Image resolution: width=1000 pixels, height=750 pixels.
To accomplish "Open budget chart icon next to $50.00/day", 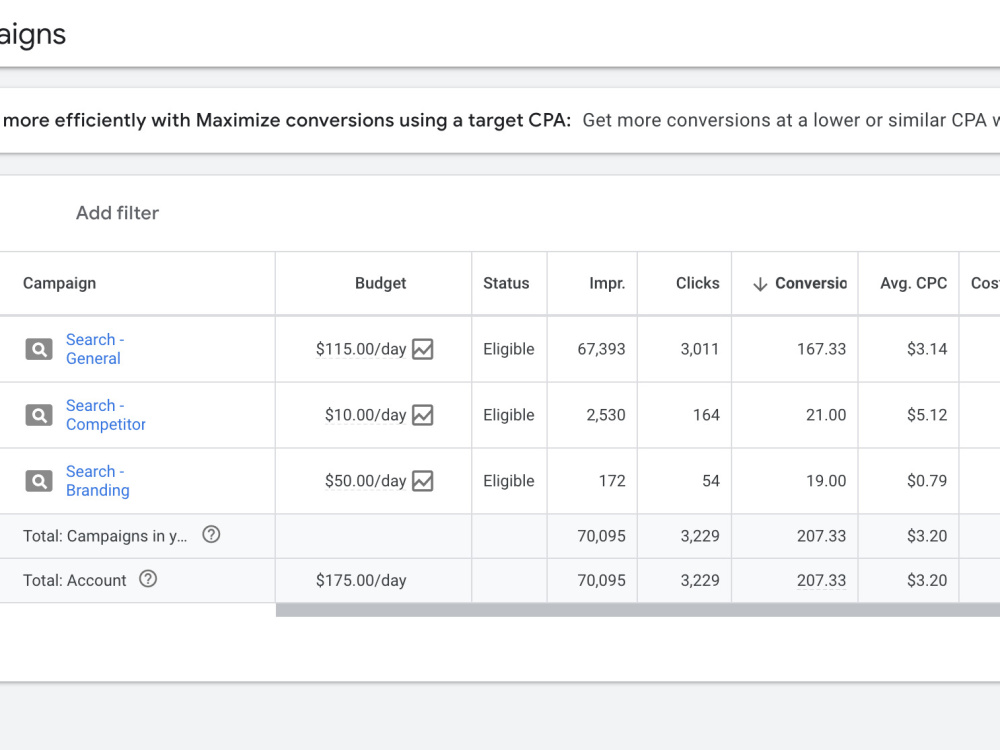I will (423, 481).
